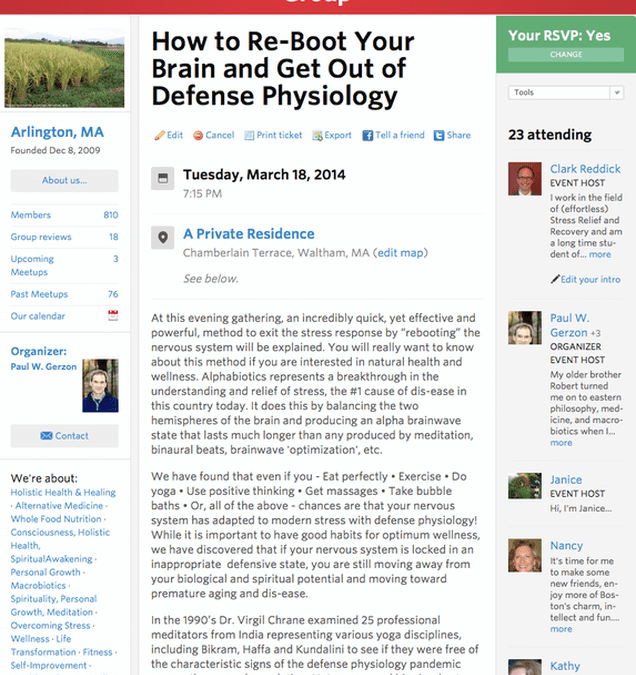This screenshot has height=675, width=636.
Task: Expand Clark Reddick's intro with more link
Action: tap(600, 255)
